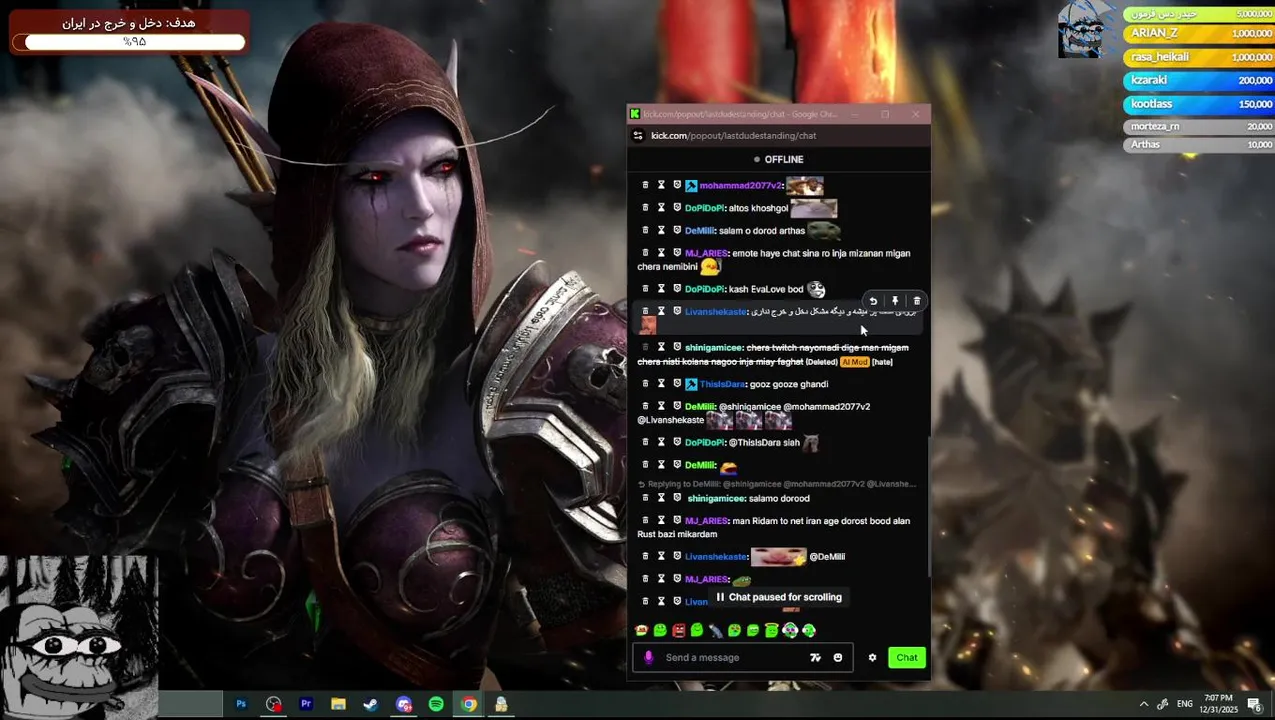1275x720 pixels.
Task: Timeout DoPiDoPi on '@ThisIsDara siah' message
Action: click(661, 442)
